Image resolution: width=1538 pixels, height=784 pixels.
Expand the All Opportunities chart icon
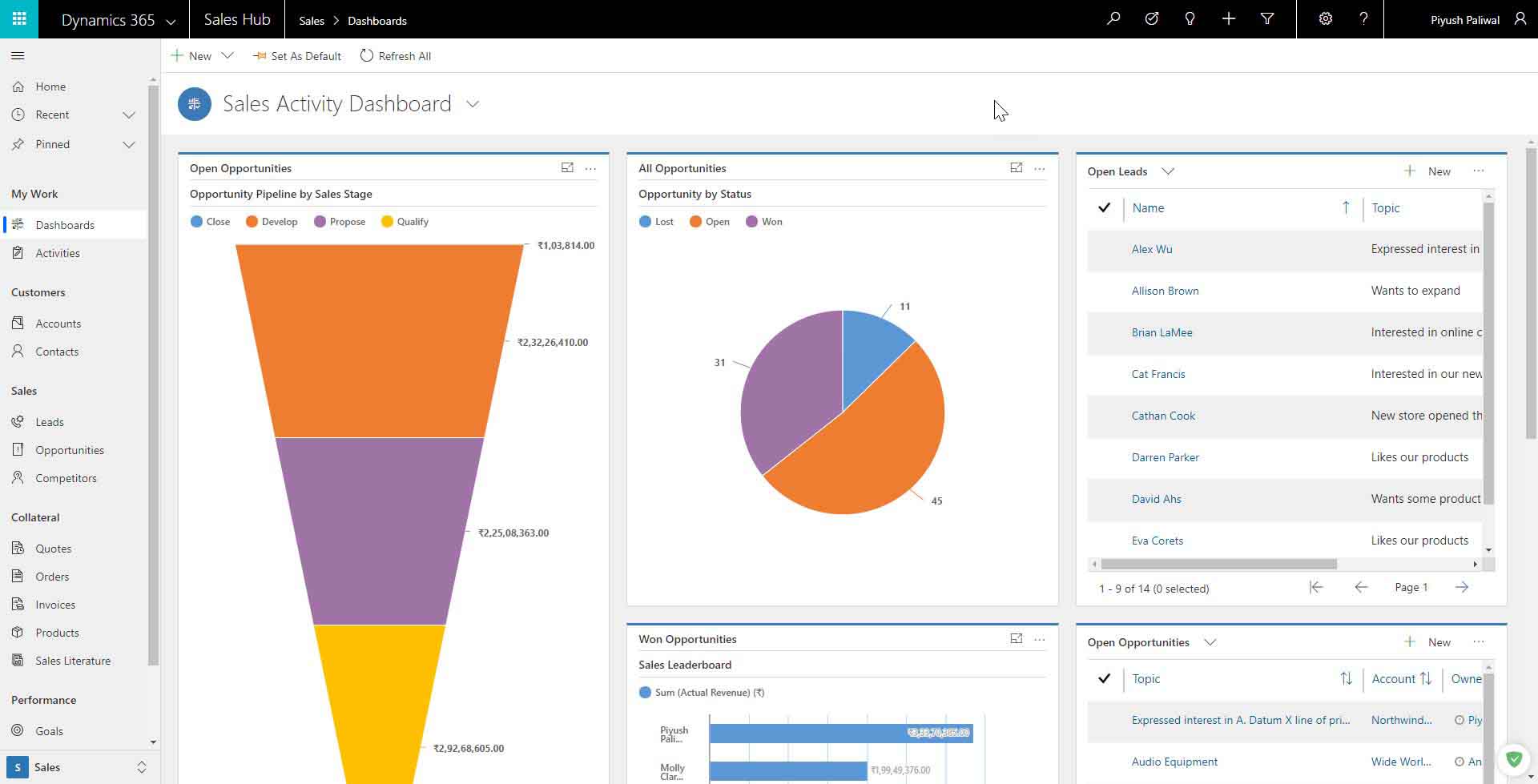[x=1016, y=167]
